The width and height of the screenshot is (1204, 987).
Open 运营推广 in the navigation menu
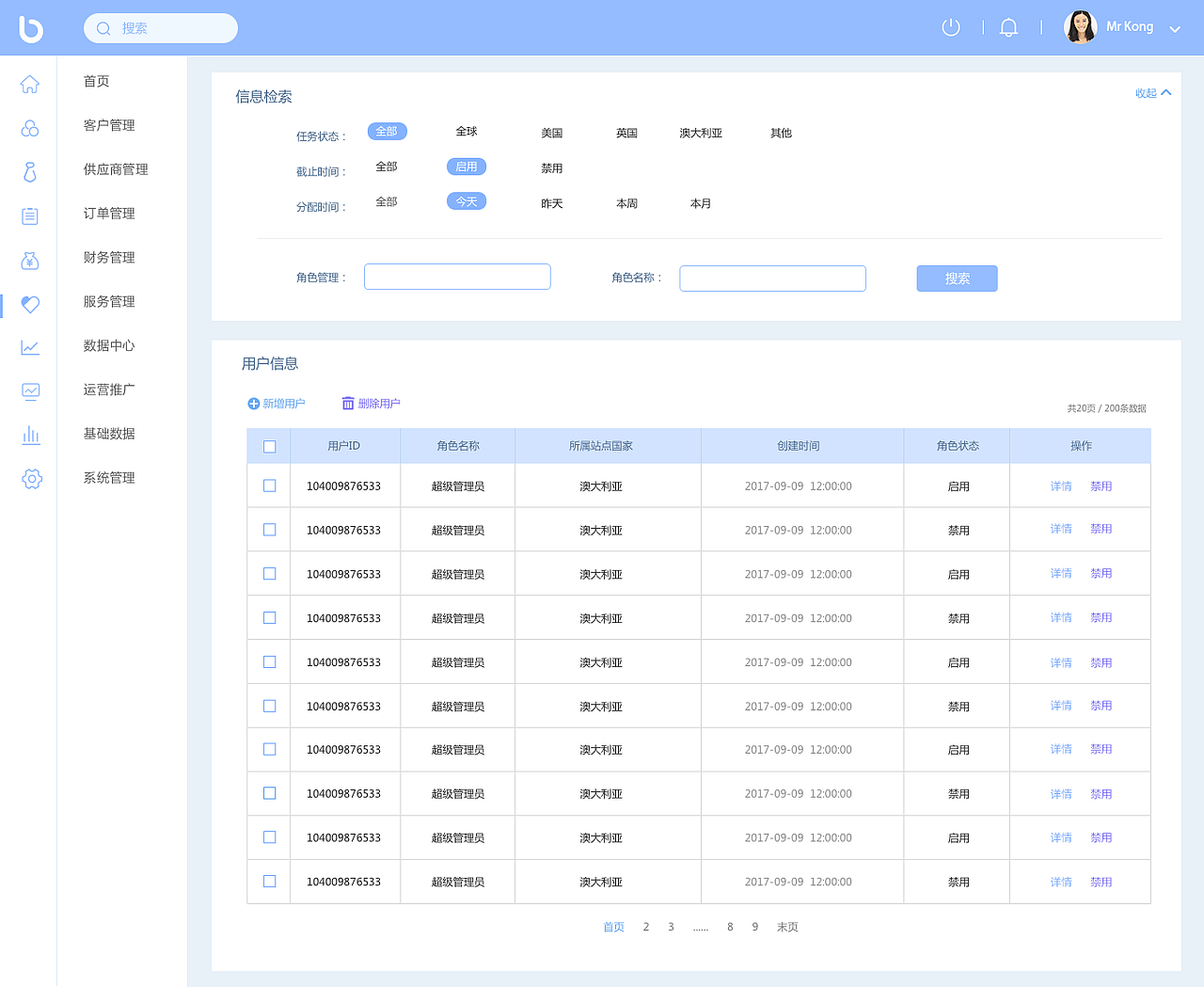coord(108,390)
